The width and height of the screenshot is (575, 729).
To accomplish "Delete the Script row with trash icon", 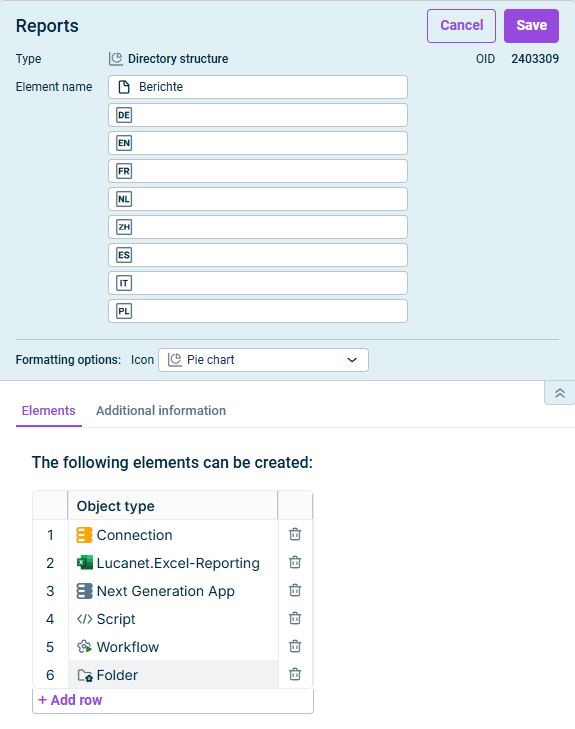I will coord(295,618).
